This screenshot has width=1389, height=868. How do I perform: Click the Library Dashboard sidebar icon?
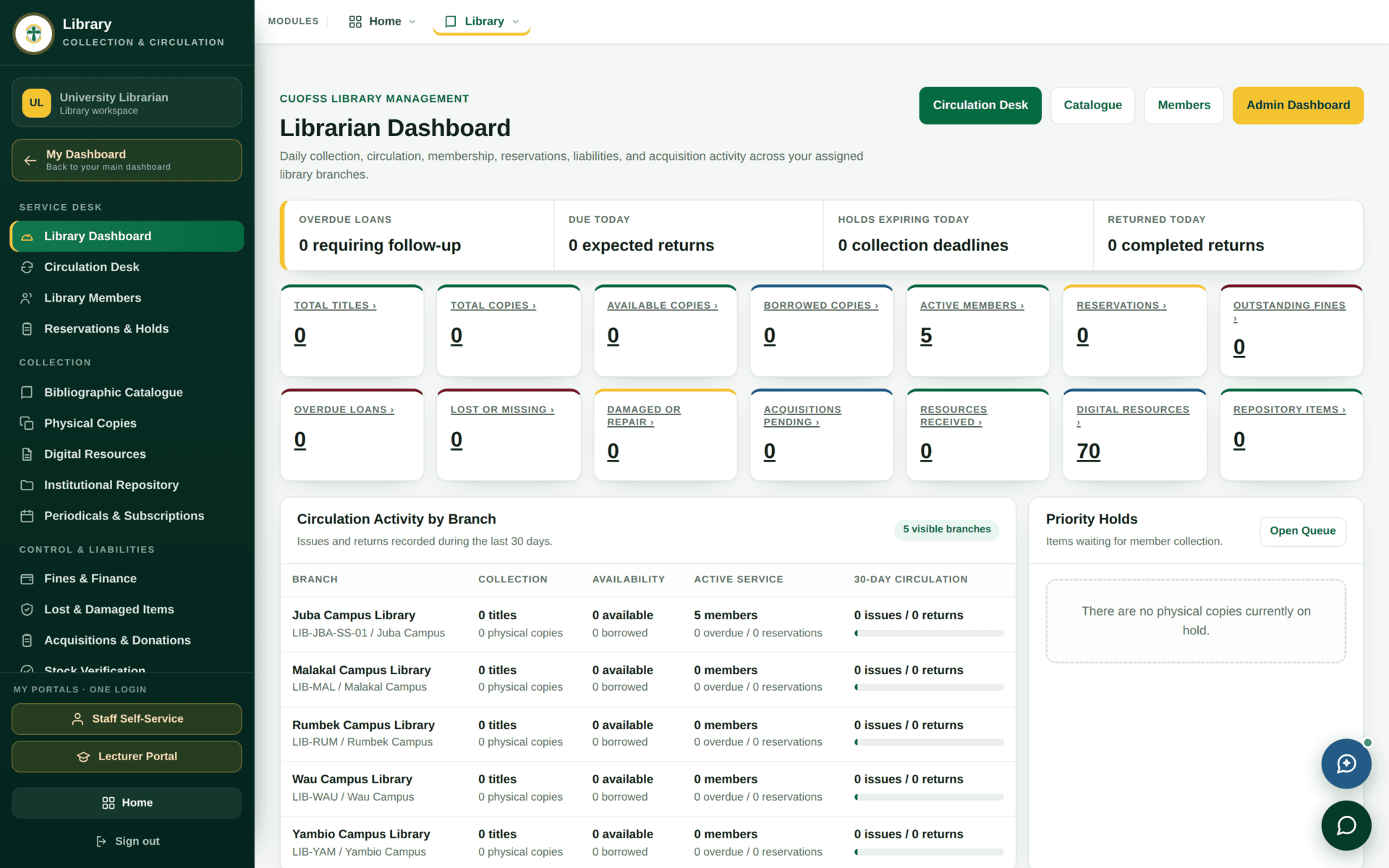[27, 237]
